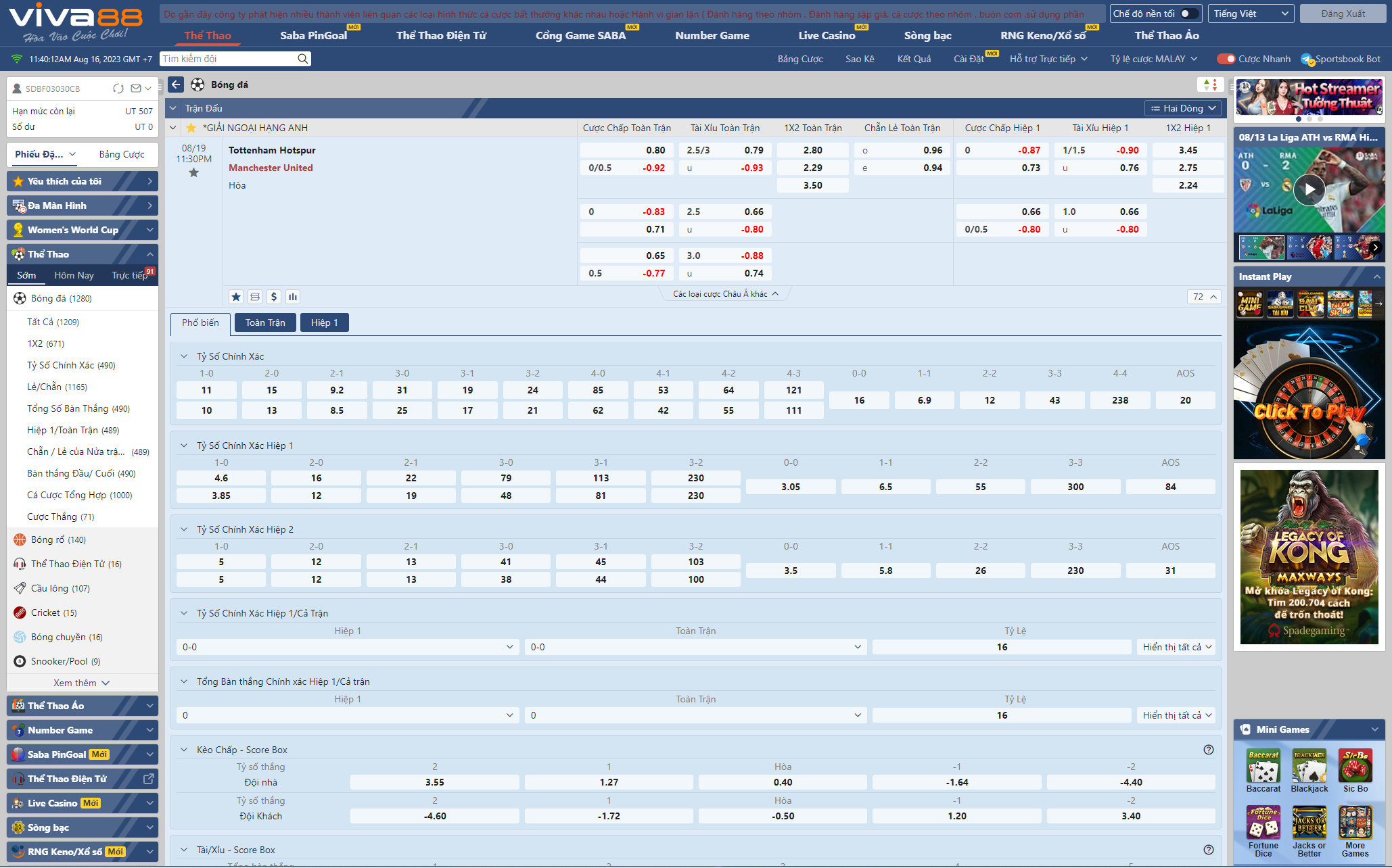
Task: Toggle dark mode switch Chế độ nền tối
Action: point(1188,14)
